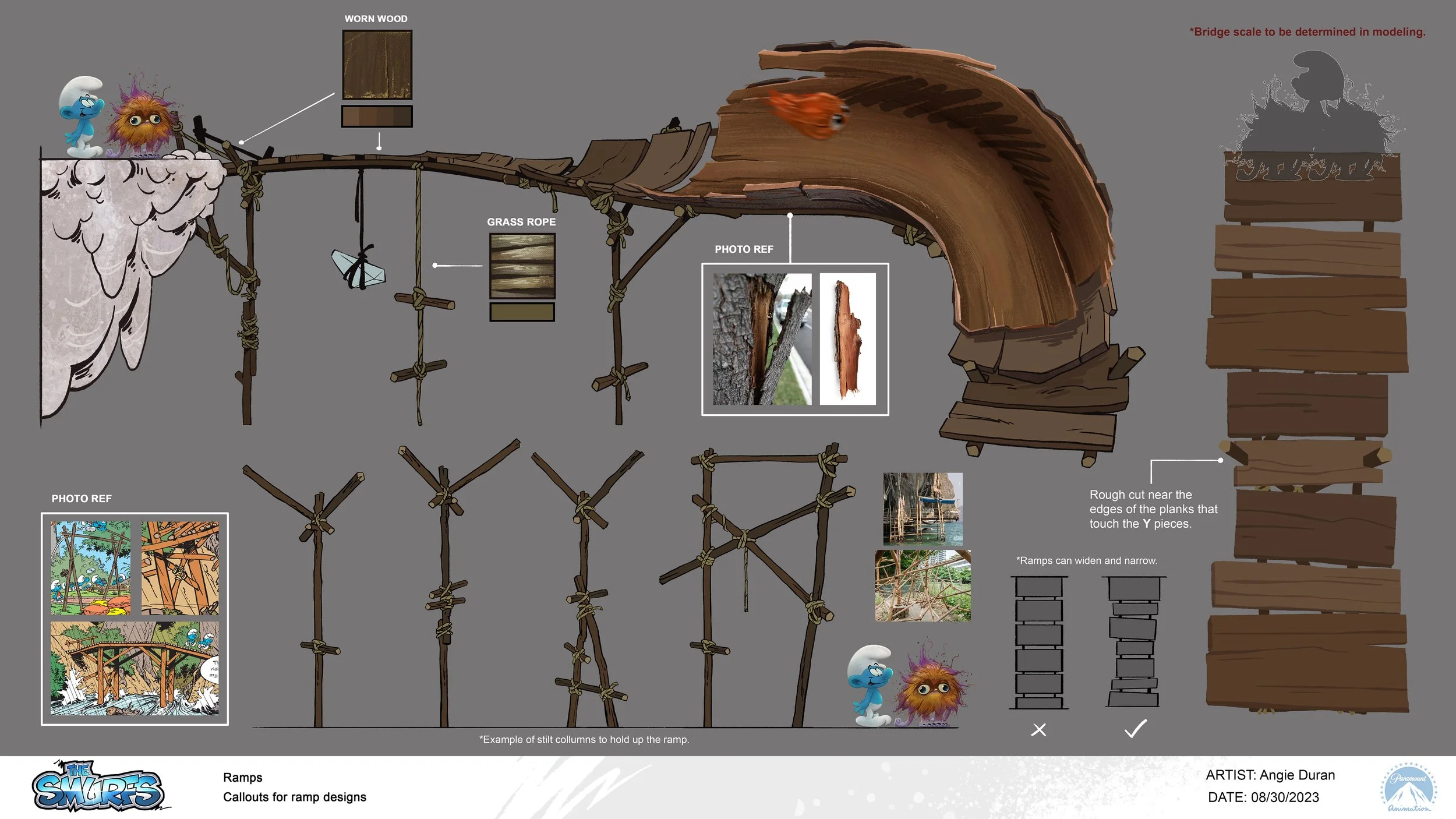
Task: Click the red bridge scale note
Action: point(1307,32)
